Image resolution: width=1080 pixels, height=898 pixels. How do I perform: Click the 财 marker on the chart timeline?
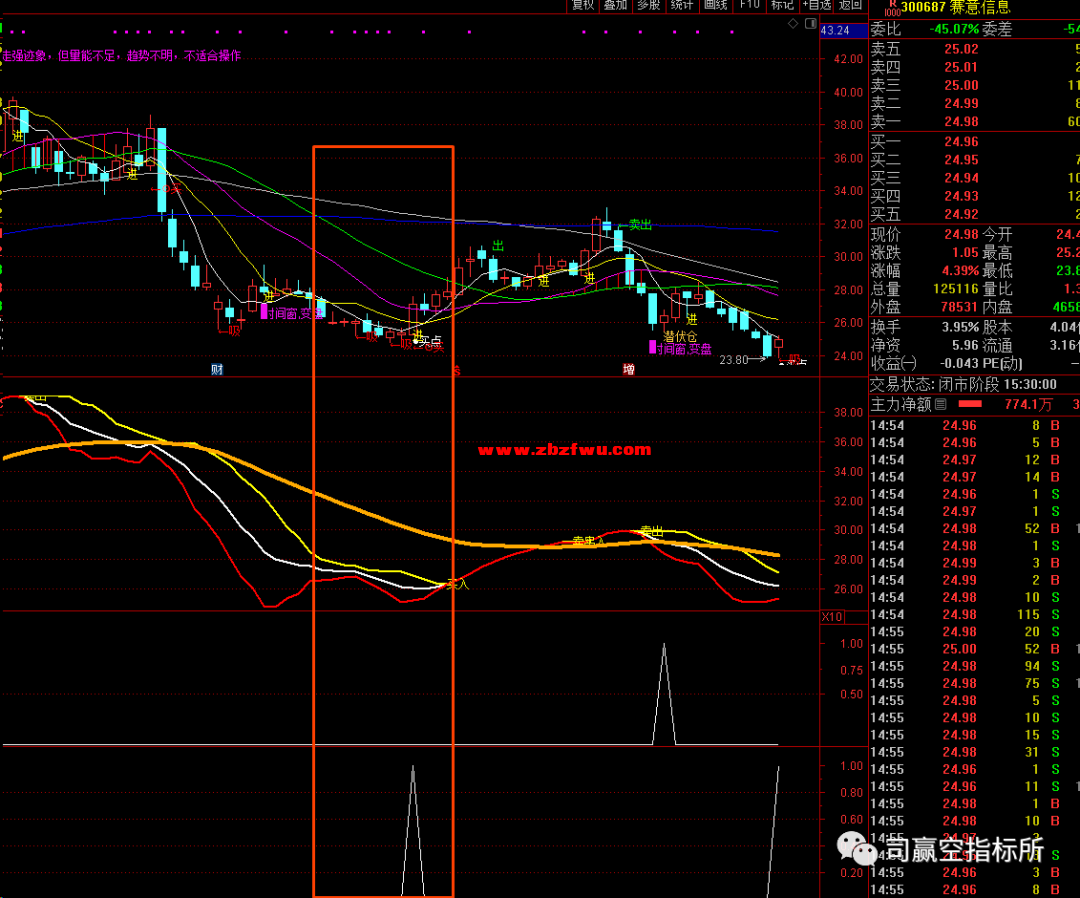pos(217,370)
